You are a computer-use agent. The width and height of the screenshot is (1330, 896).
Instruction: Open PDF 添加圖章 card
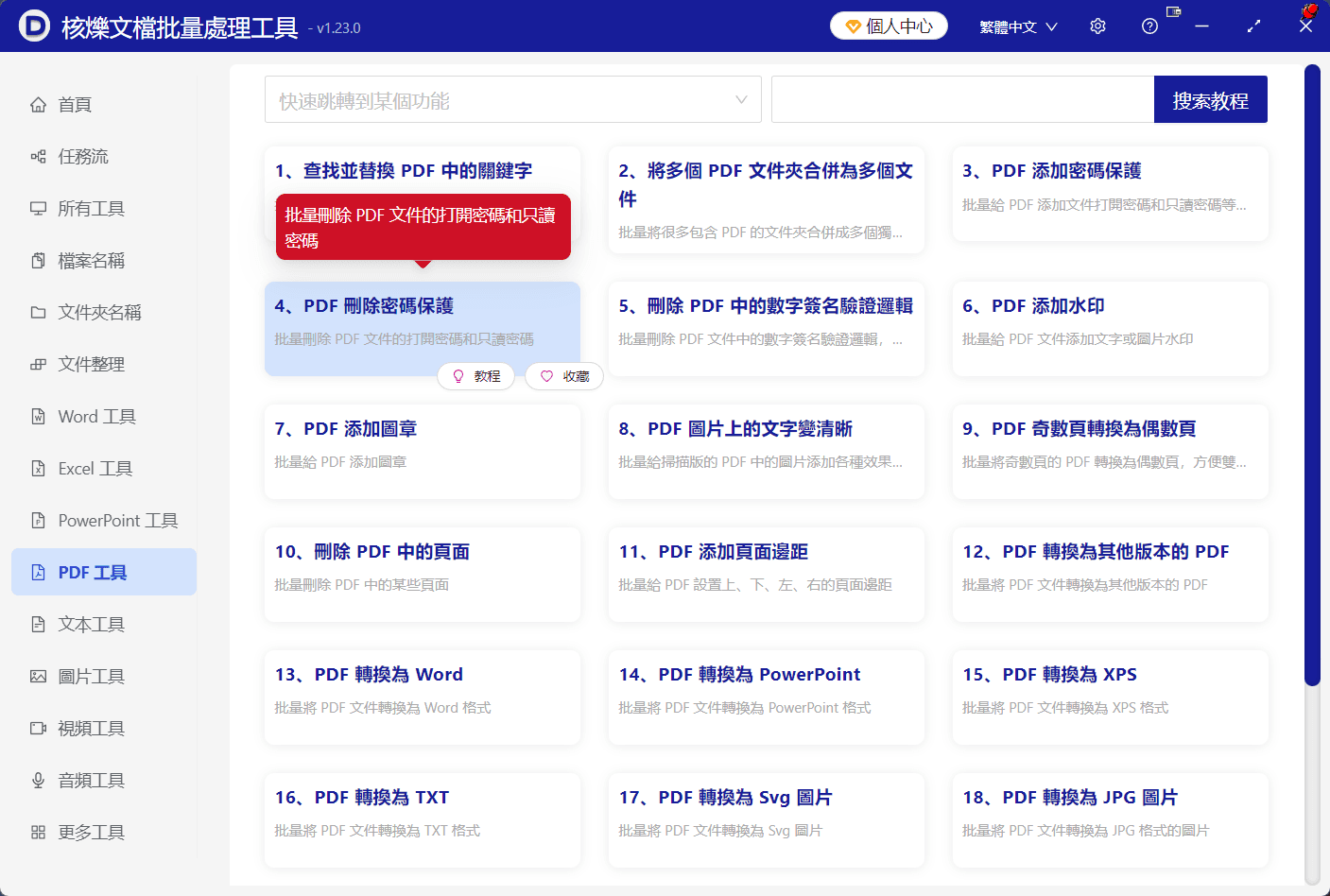pos(423,452)
